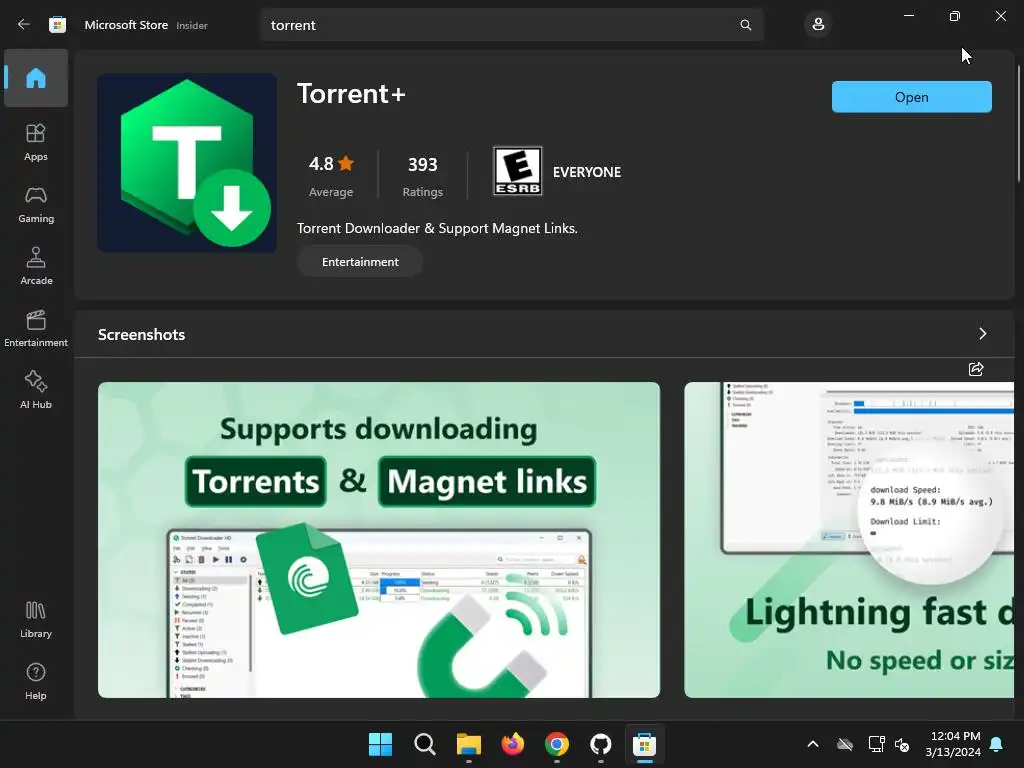Go to the Home section

pyautogui.click(x=36, y=78)
